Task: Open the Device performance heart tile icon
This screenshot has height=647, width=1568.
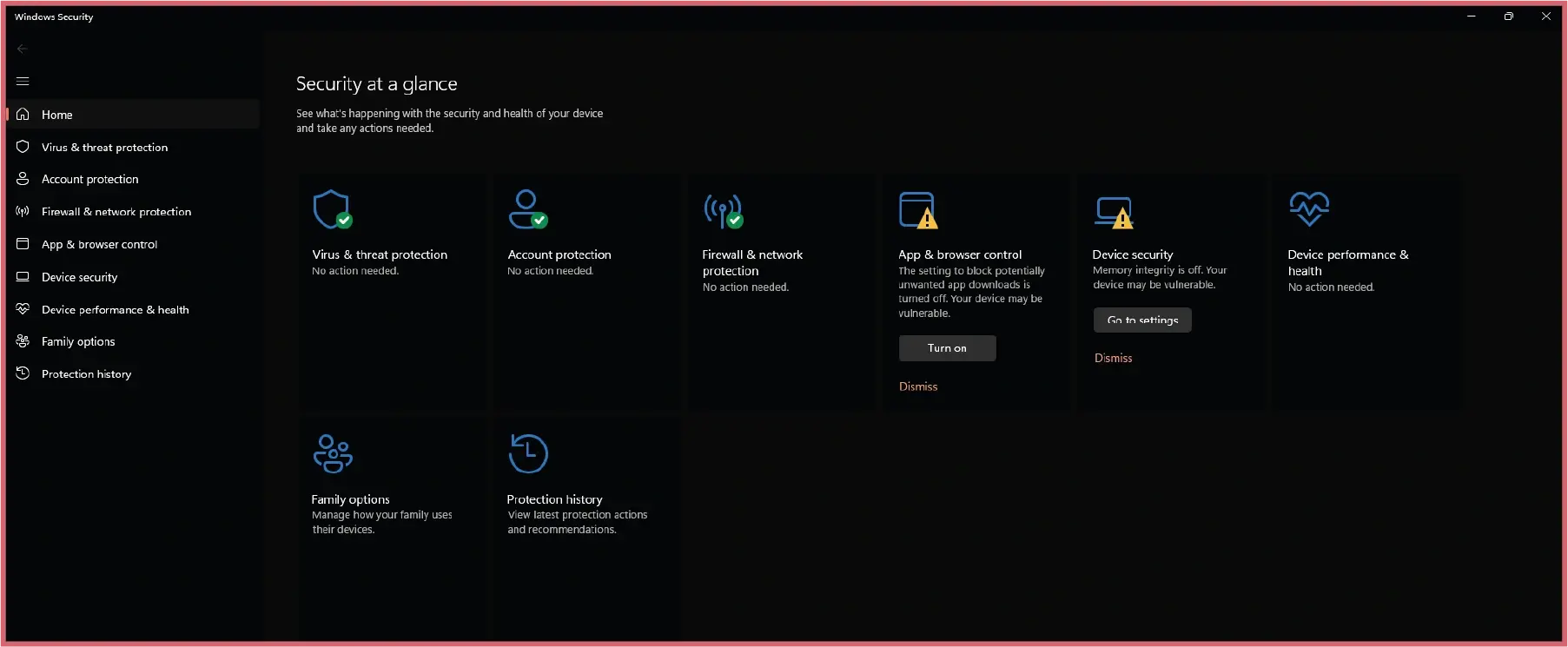Action: click(x=1309, y=208)
